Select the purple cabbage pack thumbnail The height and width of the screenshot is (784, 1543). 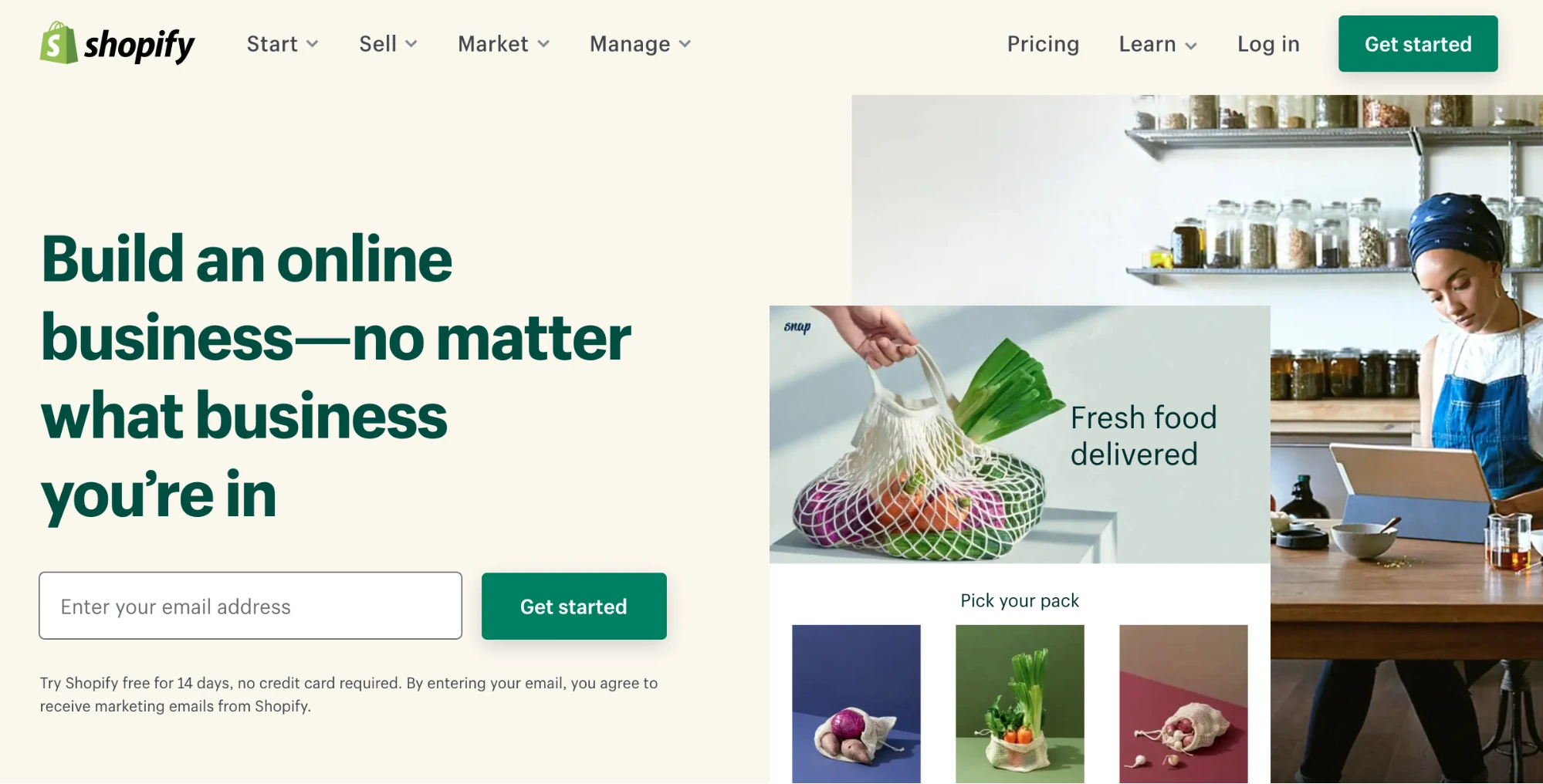[856, 704]
